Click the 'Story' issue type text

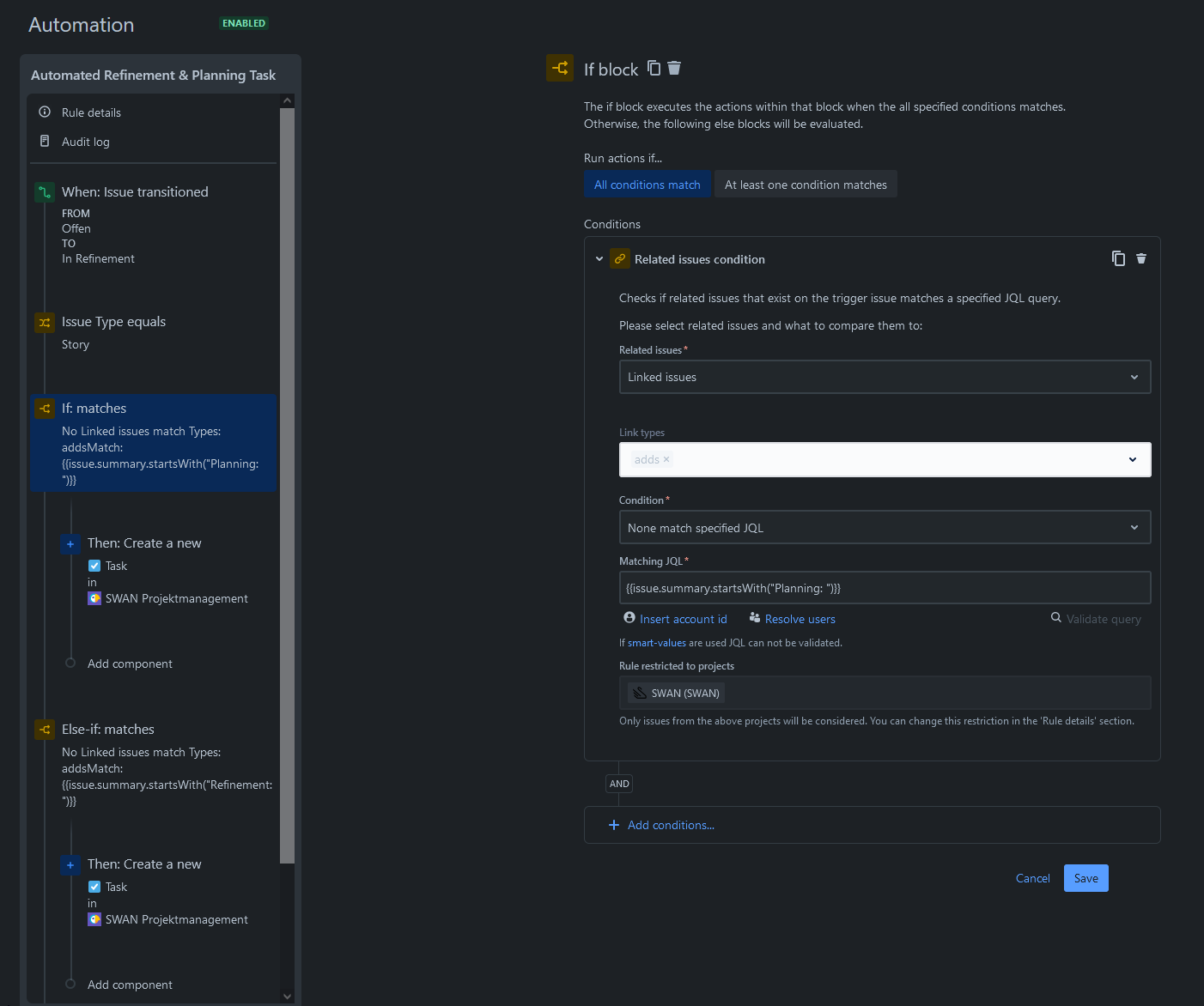click(76, 344)
